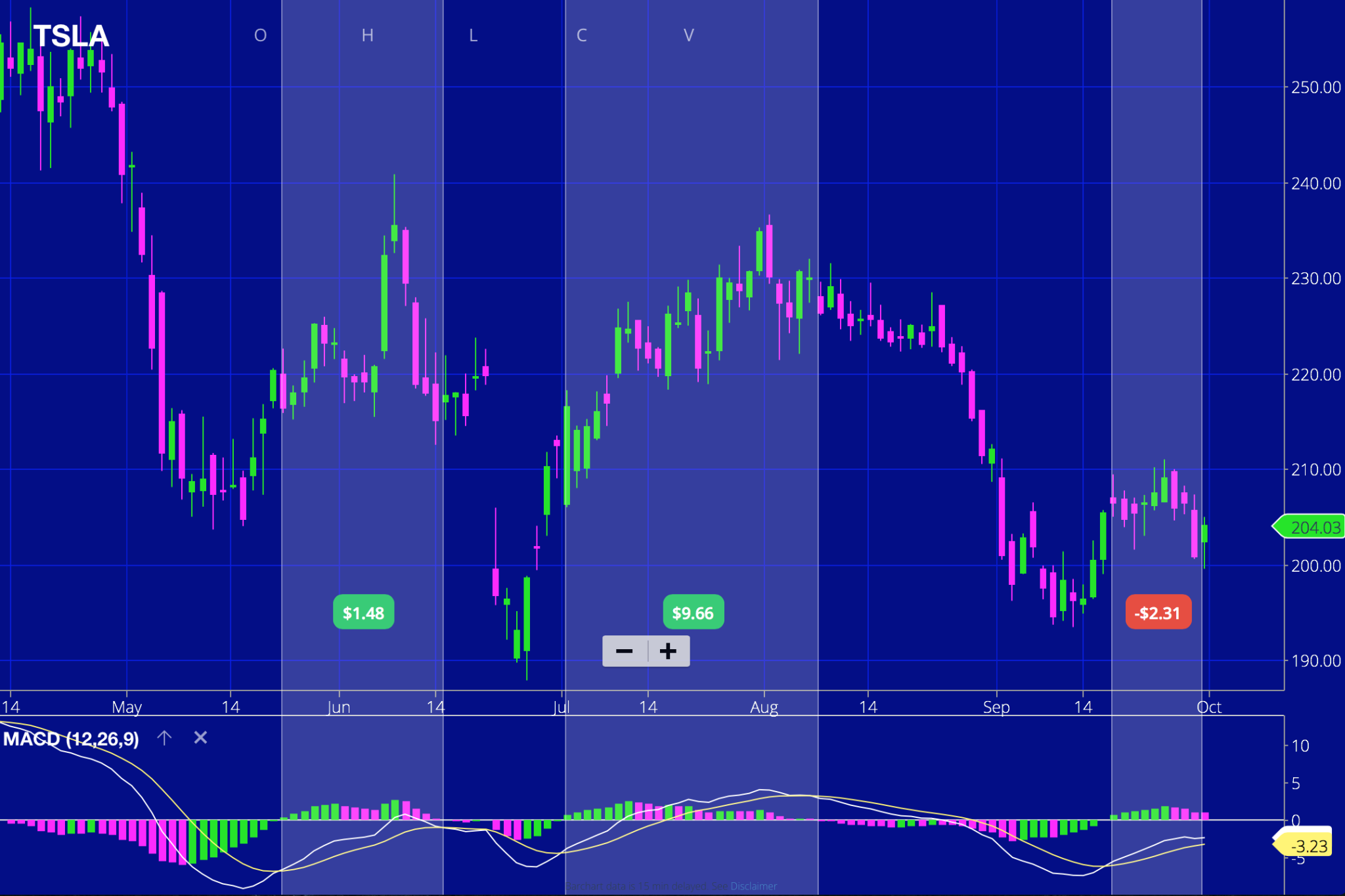Move the MACD pane up with the arrow
1345x896 pixels.
pyautogui.click(x=164, y=738)
